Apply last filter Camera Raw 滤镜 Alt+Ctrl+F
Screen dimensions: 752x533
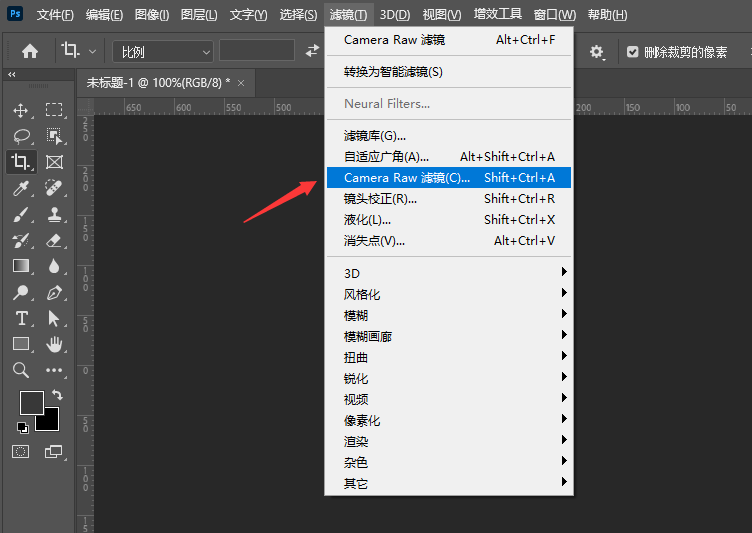point(449,40)
